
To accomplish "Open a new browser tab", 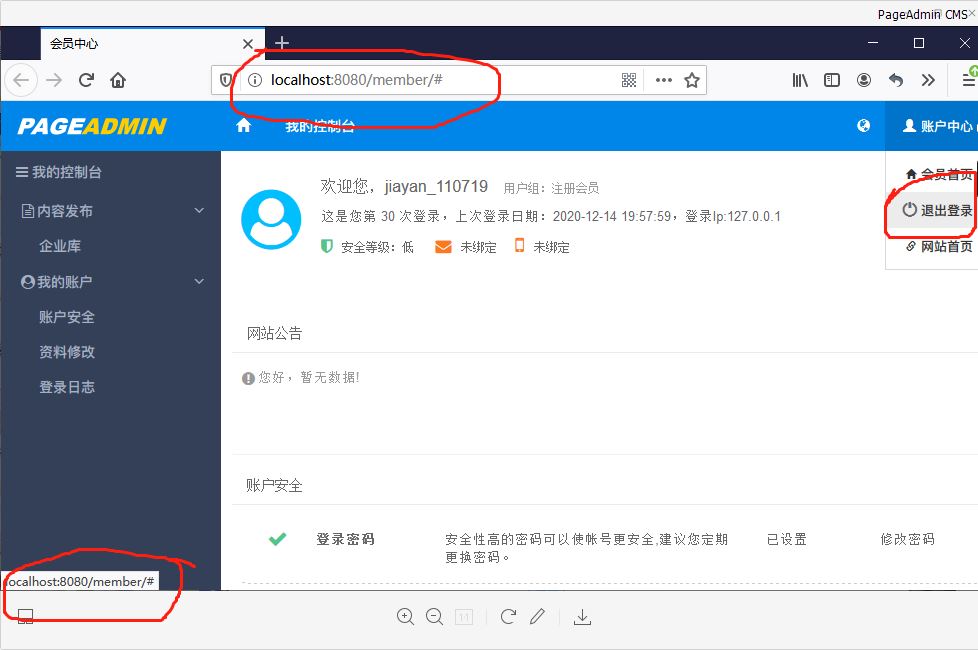I will [x=282, y=42].
